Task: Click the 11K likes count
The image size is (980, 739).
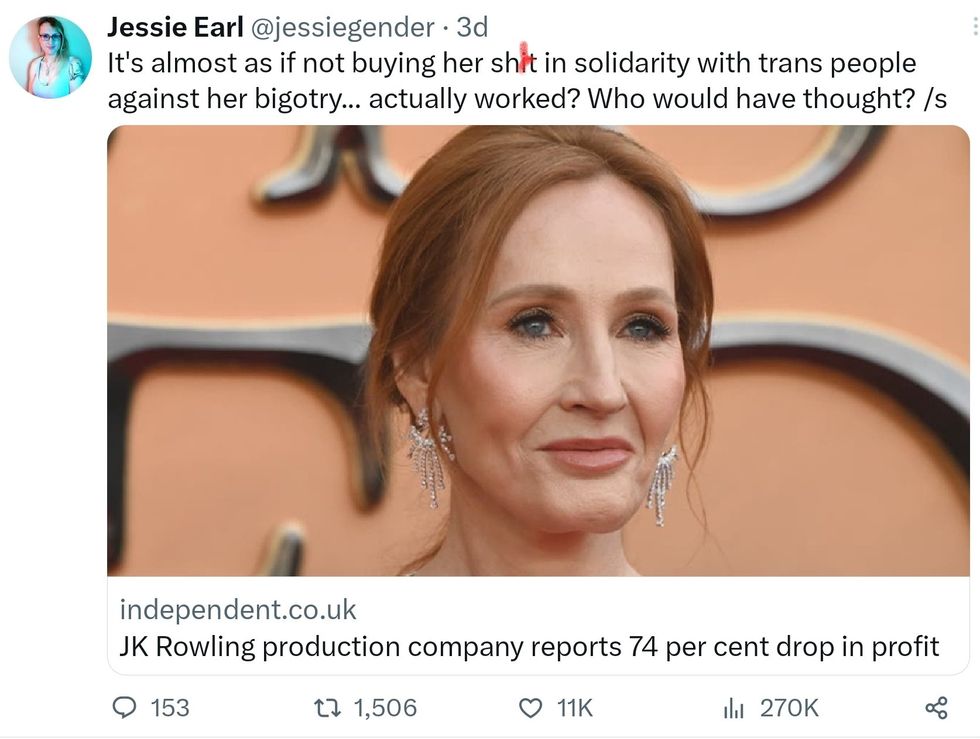Action: tap(574, 708)
